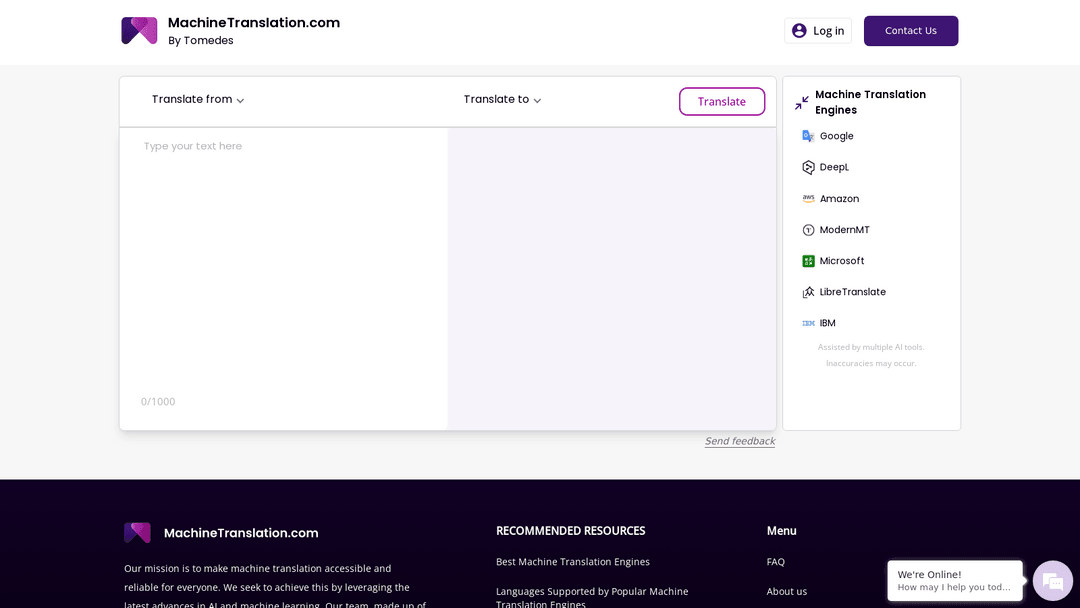
Task: Open the FAQ footer menu item
Action: click(x=776, y=562)
